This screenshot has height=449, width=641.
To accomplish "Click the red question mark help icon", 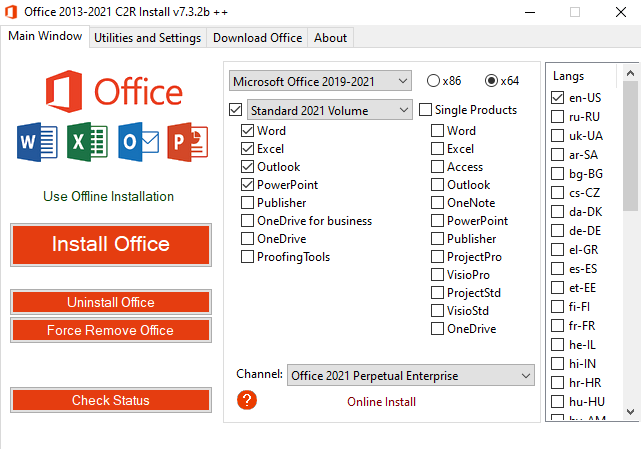I will pos(247,400).
